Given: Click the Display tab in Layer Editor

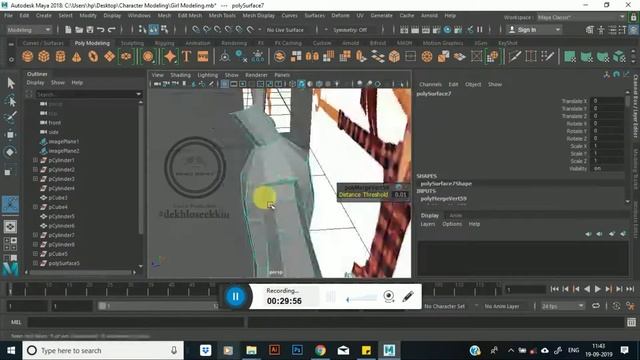Looking at the screenshot, I should (x=430, y=215).
